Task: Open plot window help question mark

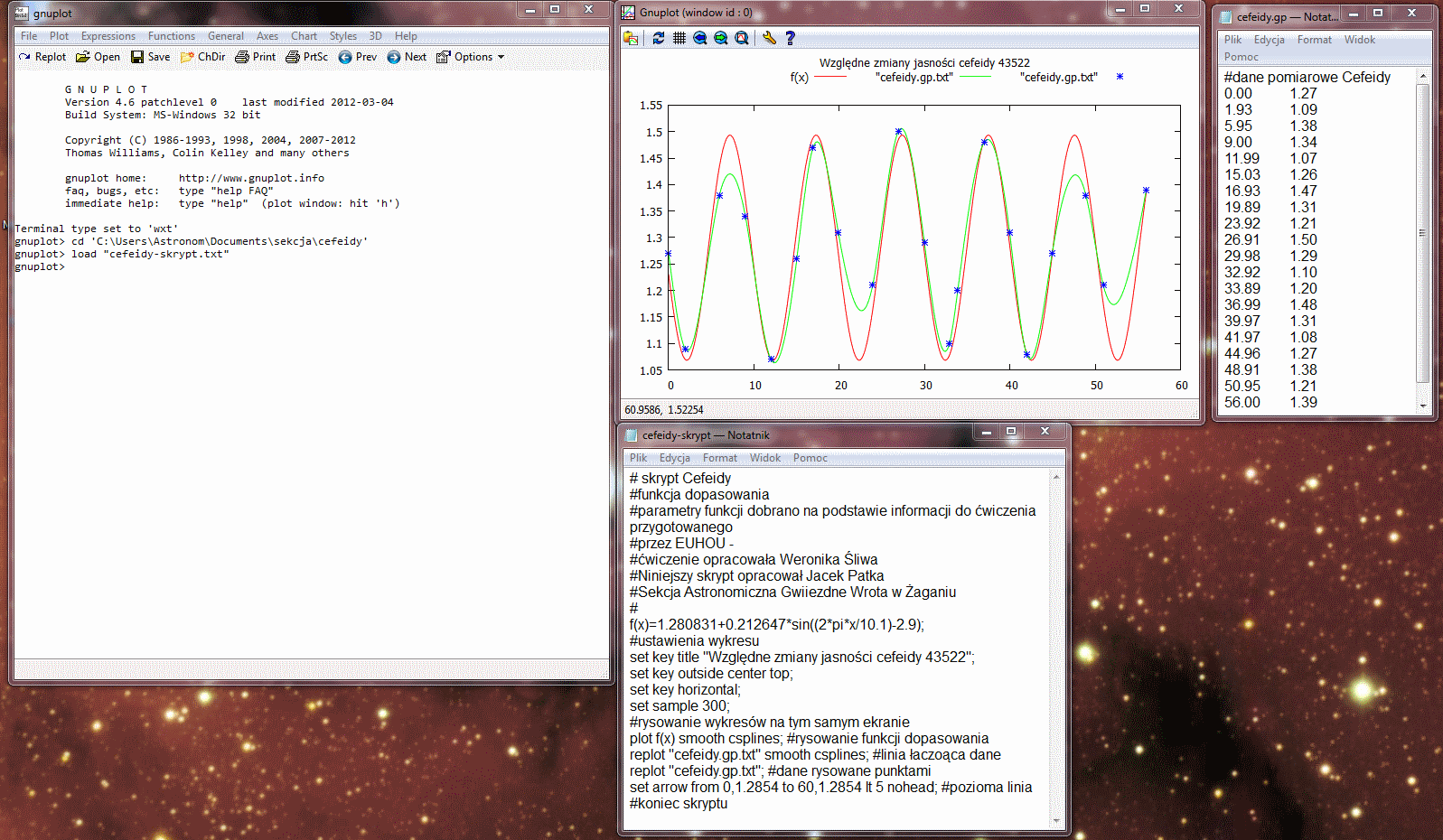Action: (x=791, y=38)
